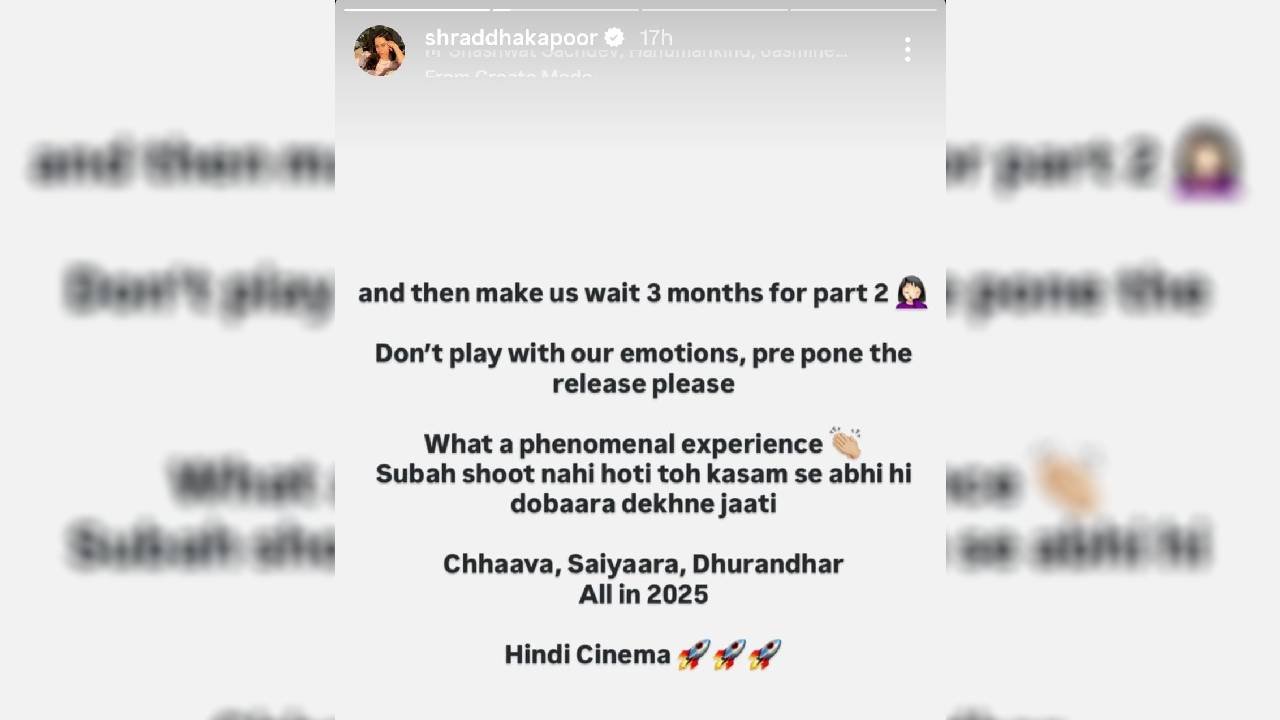Click the 'What a phenomenal experience' line
1280x720 pixels.
tap(623, 443)
